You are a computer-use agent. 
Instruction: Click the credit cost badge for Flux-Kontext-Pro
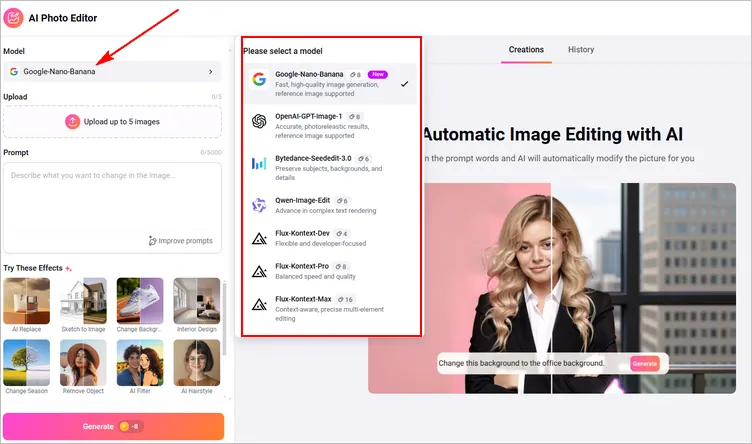pos(341,267)
